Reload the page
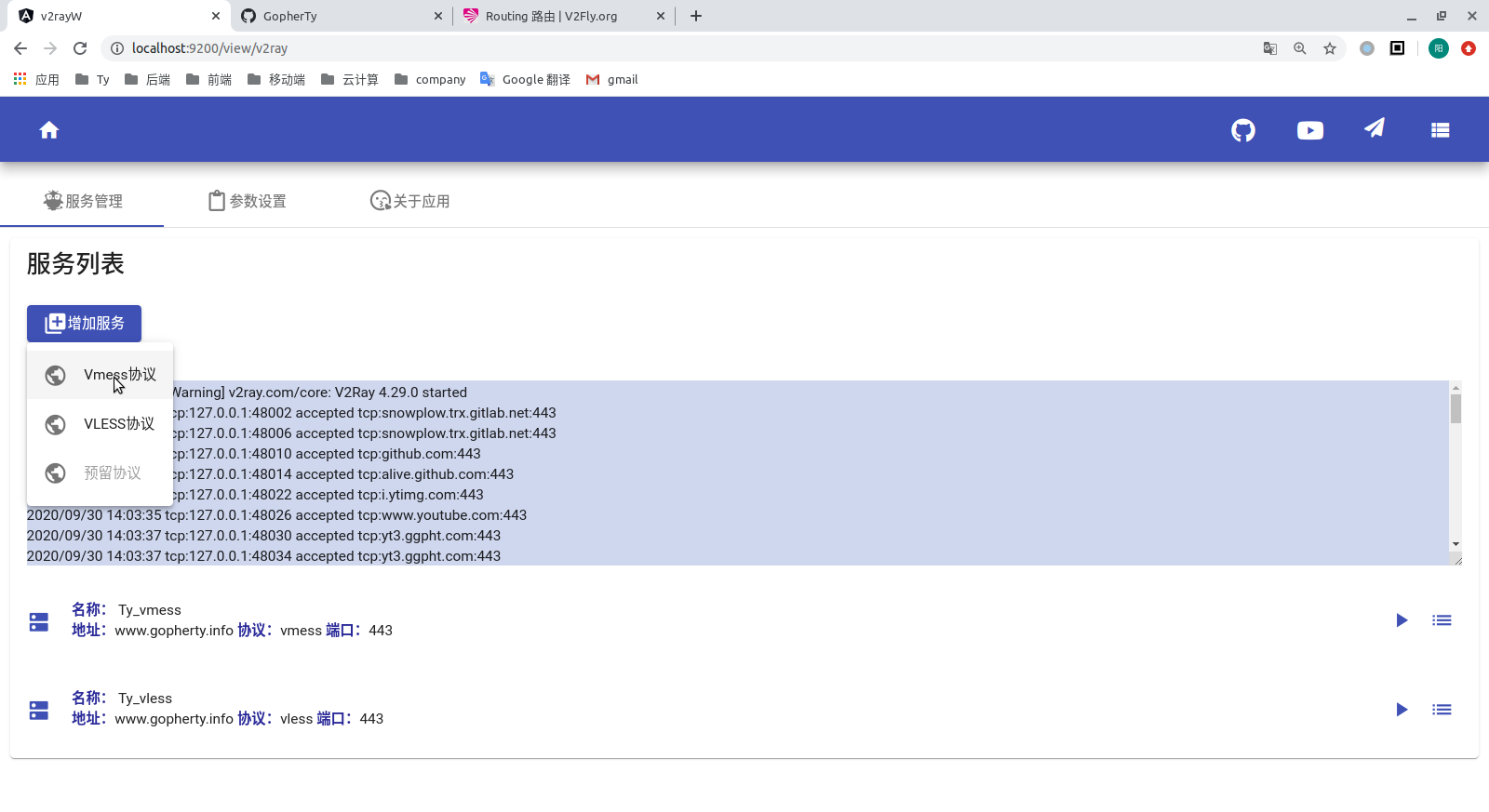The height and width of the screenshot is (812, 1489). [x=80, y=48]
